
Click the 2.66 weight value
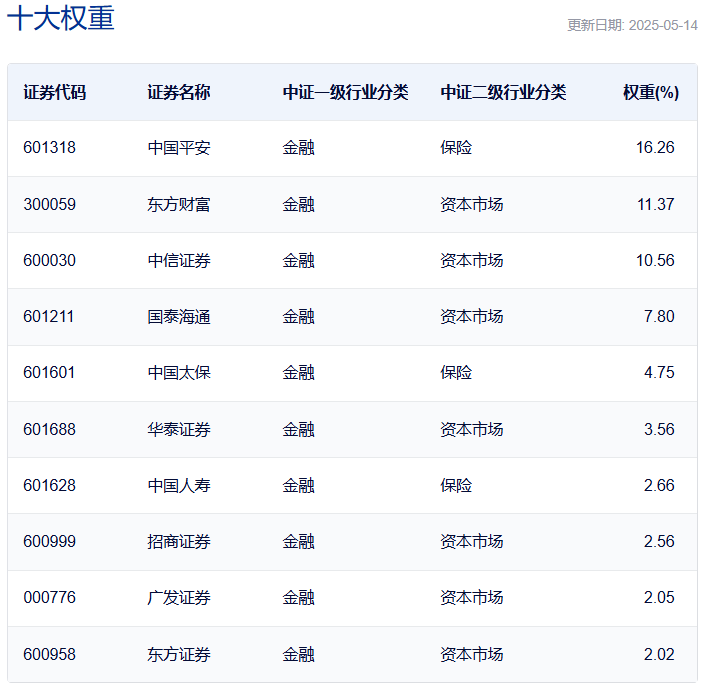[x=659, y=486]
